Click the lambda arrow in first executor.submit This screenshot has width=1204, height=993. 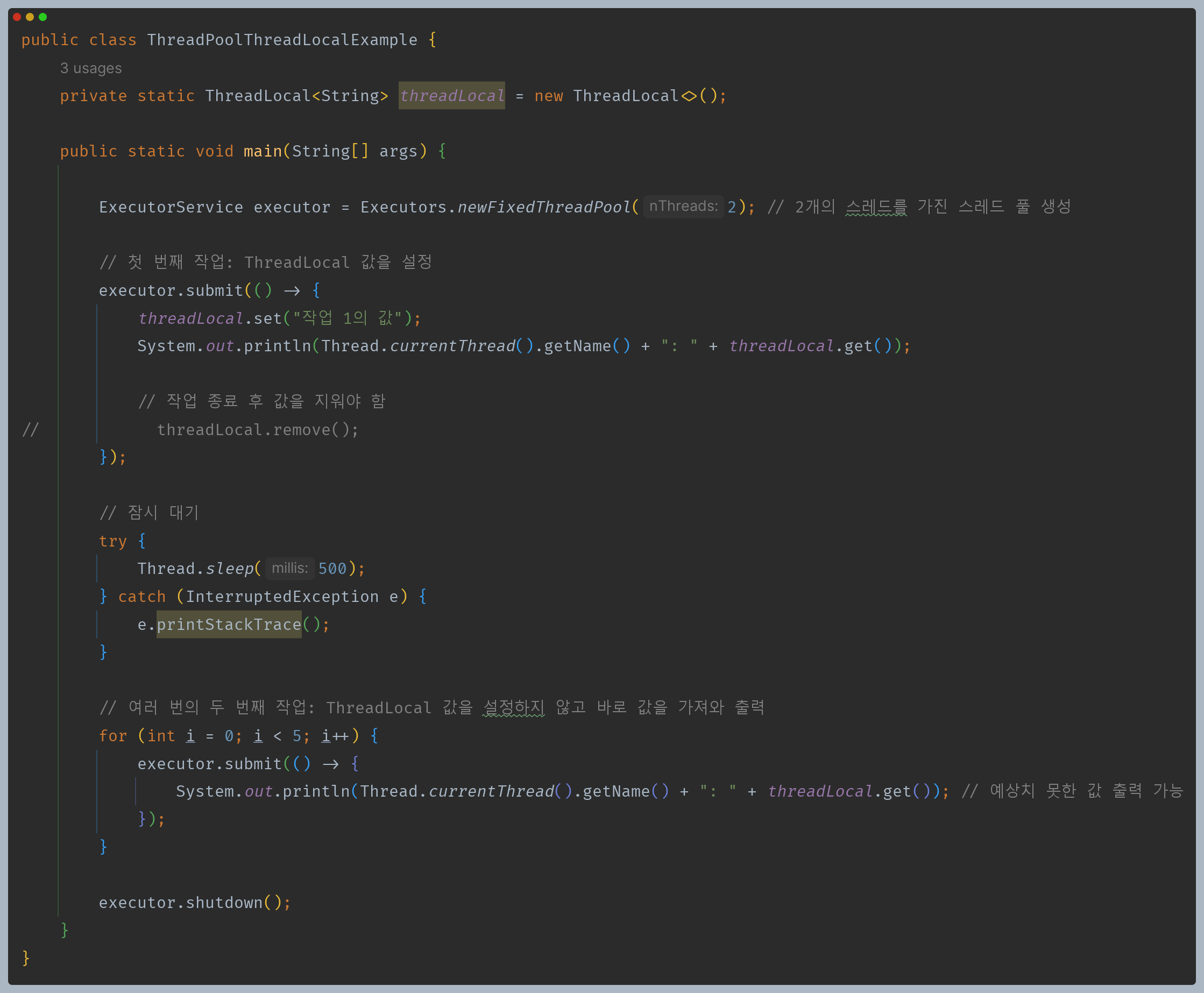point(292,291)
